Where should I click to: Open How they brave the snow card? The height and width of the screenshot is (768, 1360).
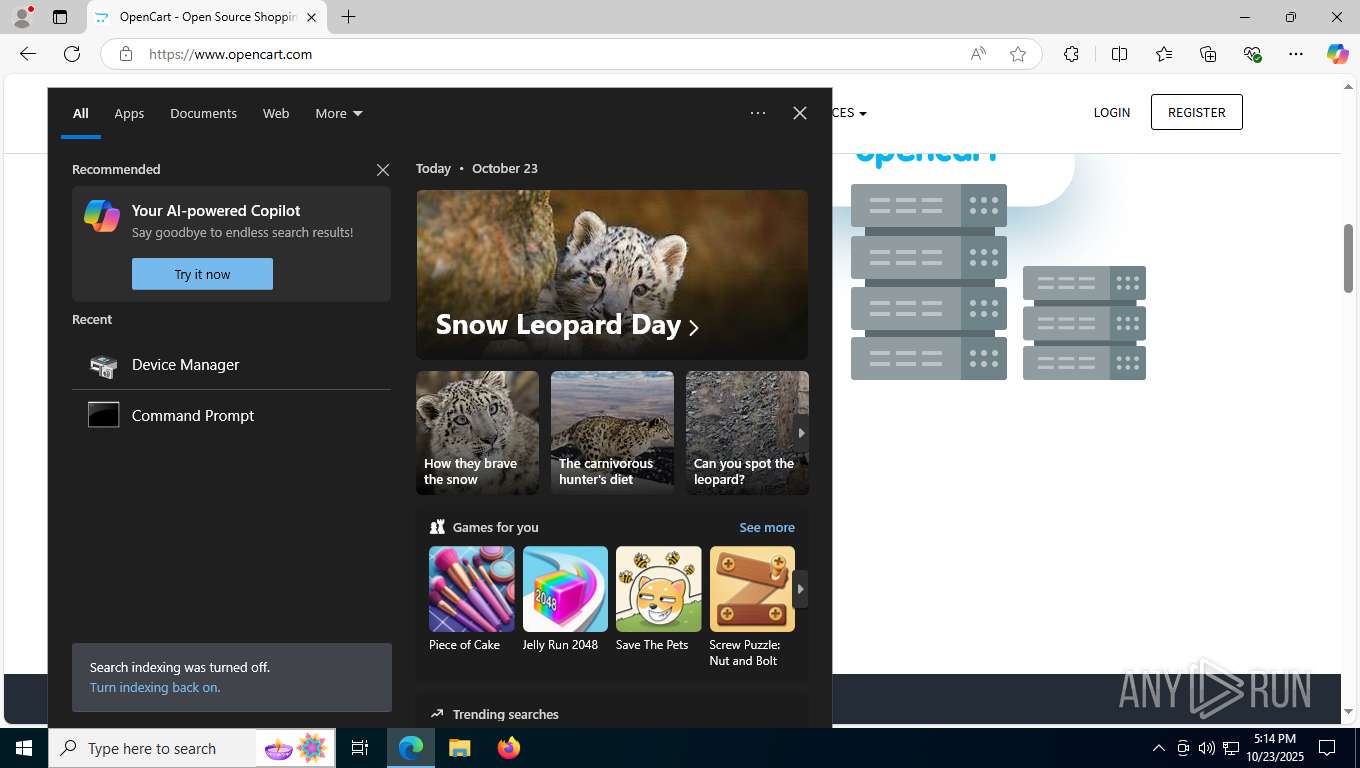(477, 433)
